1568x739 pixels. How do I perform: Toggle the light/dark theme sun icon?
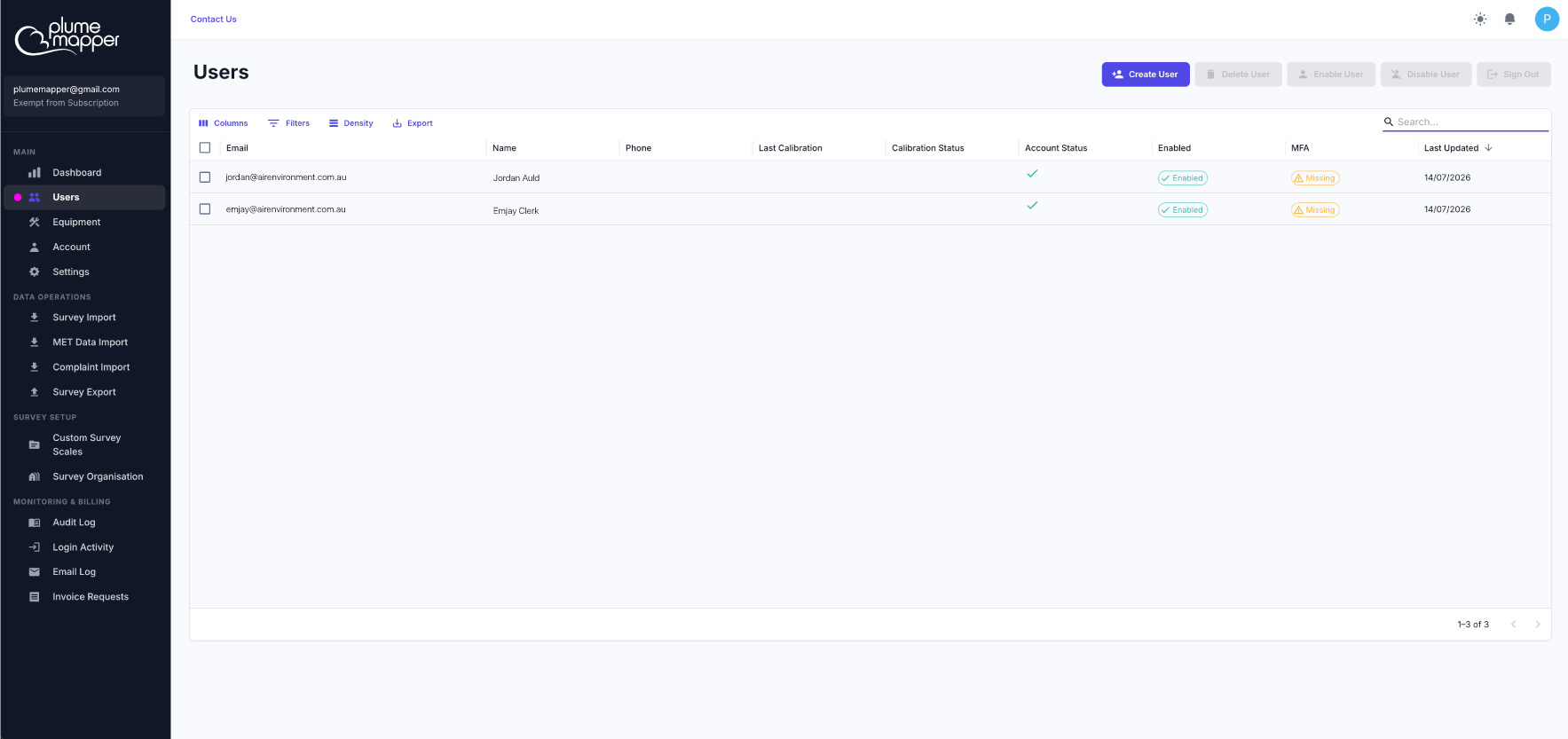1480,19
